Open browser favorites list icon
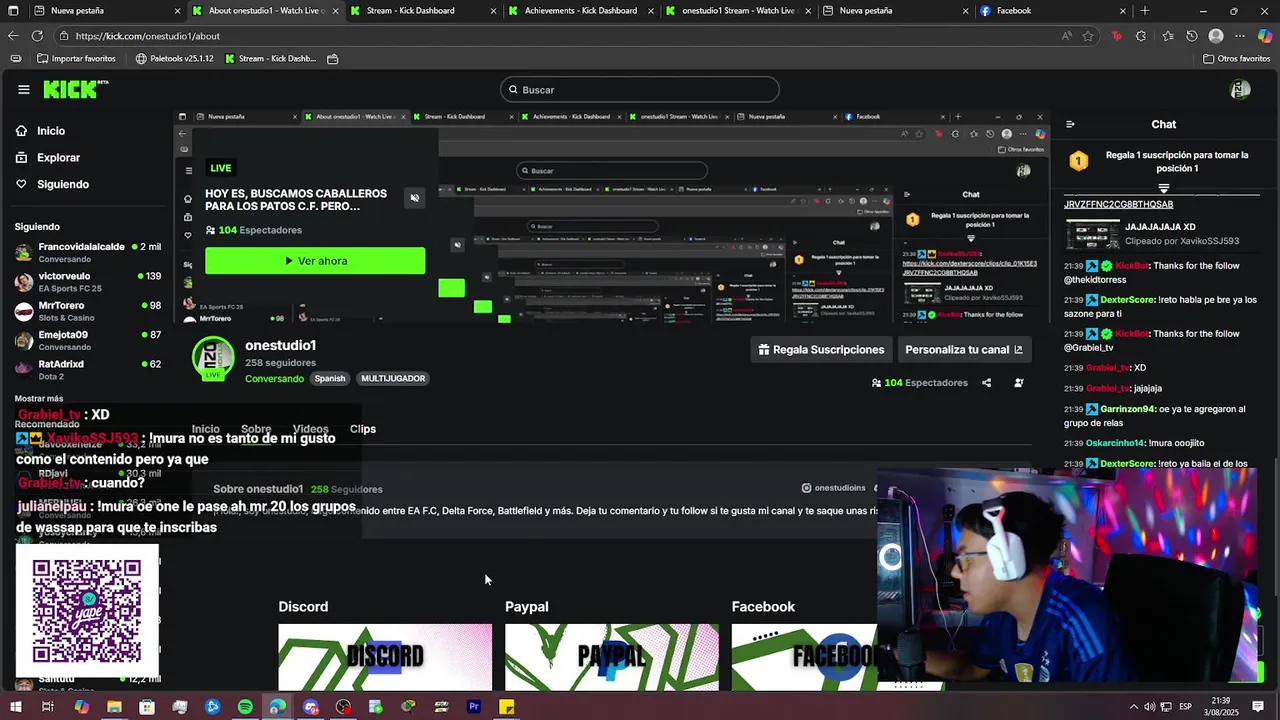 coord(1168,36)
